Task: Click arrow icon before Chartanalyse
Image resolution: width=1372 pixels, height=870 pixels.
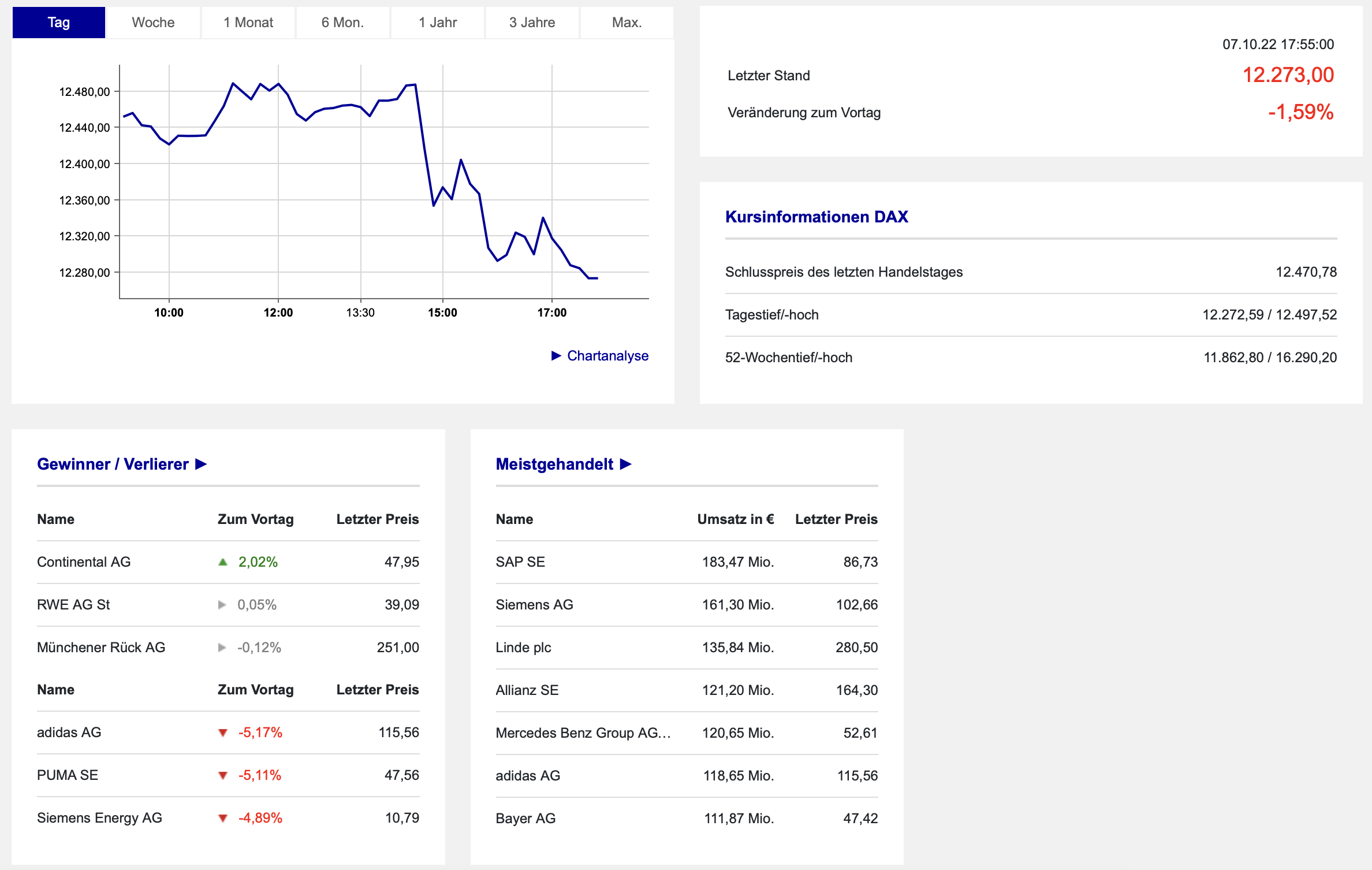Action: tap(556, 356)
